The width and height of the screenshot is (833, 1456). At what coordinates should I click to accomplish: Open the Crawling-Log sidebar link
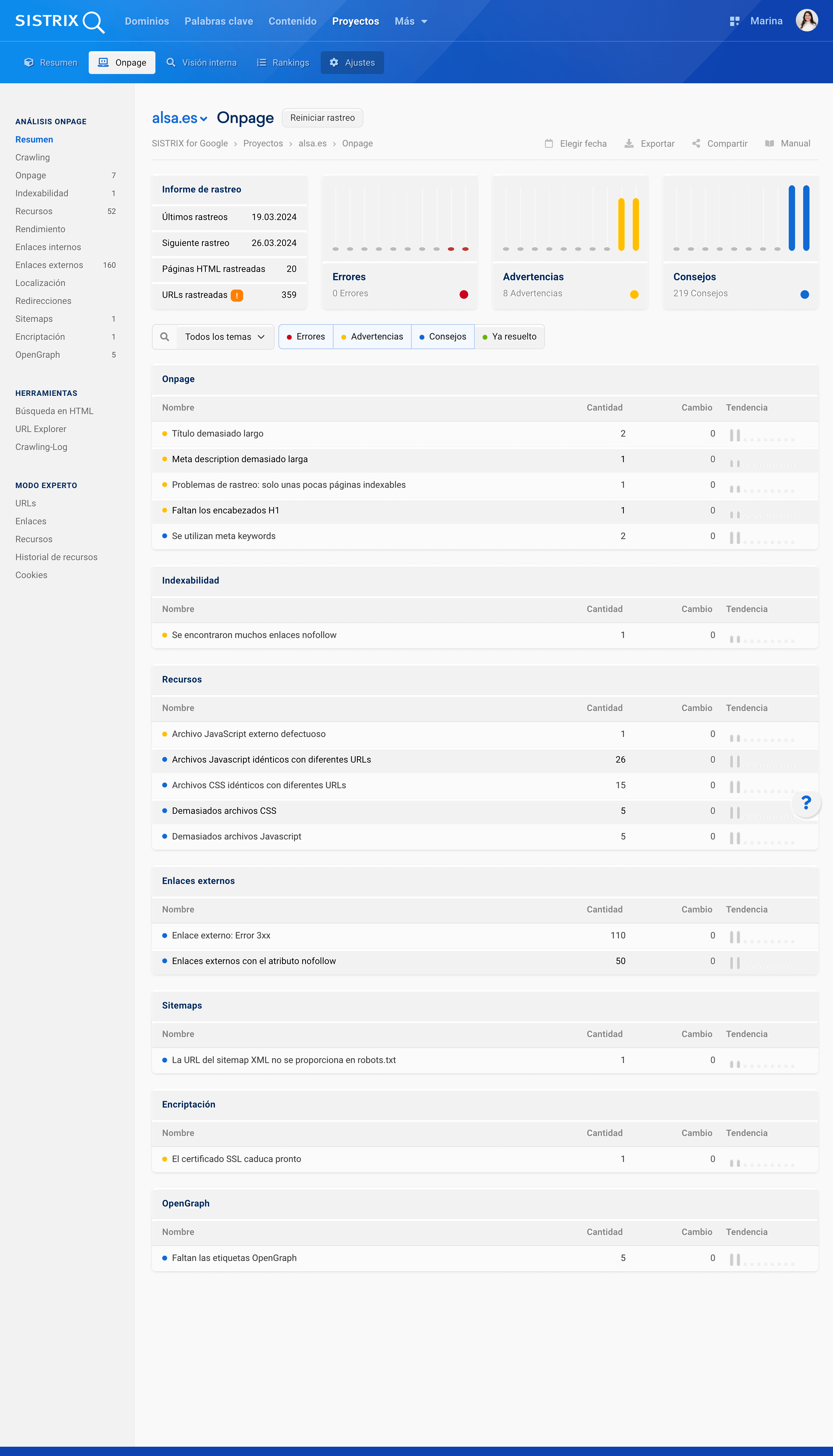click(x=41, y=447)
